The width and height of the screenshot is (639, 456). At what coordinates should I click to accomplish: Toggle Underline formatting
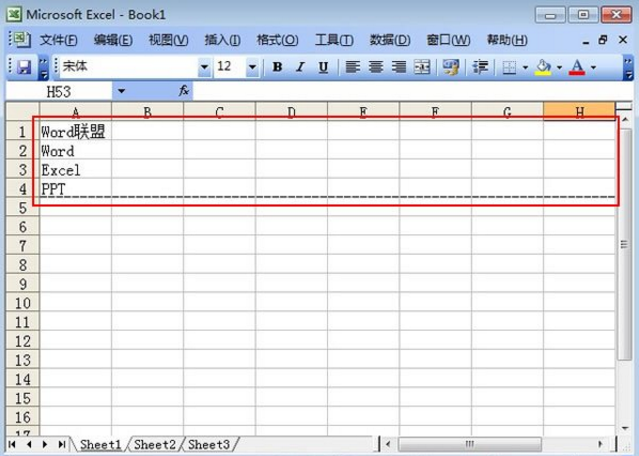(x=323, y=67)
